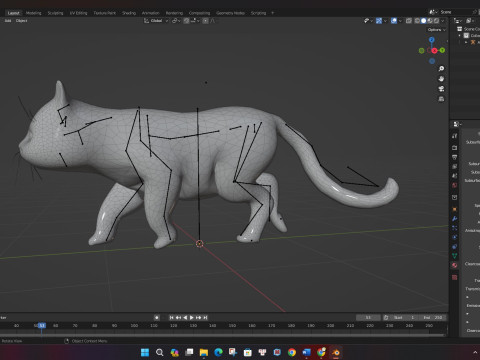Open the proportional editing falloff menu
The height and width of the screenshot is (360, 480).
click(x=213, y=21)
